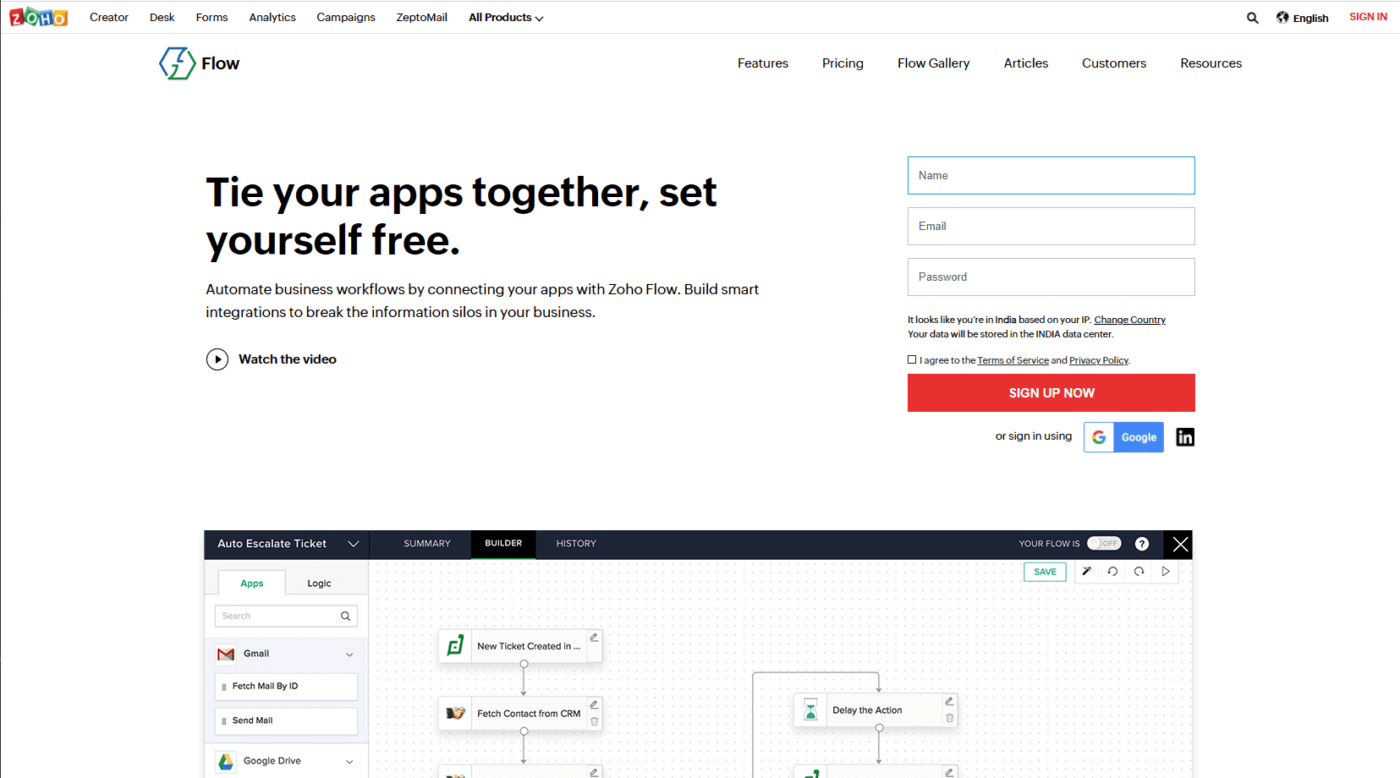Go to Analytics in top bar
Viewport: 1400px width, 778px height.
coord(272,18)
